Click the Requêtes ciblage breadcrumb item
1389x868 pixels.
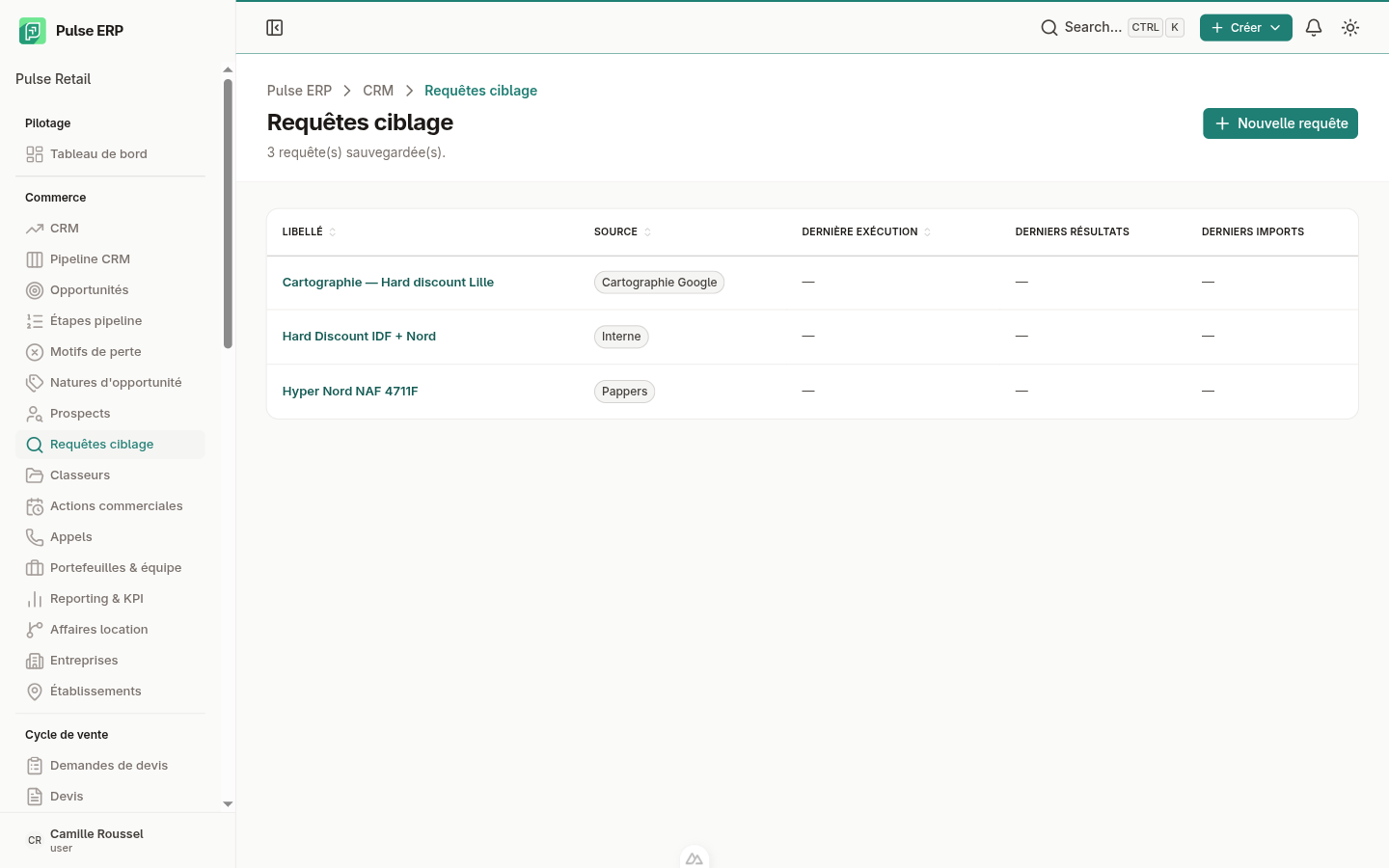pos(480,91)
